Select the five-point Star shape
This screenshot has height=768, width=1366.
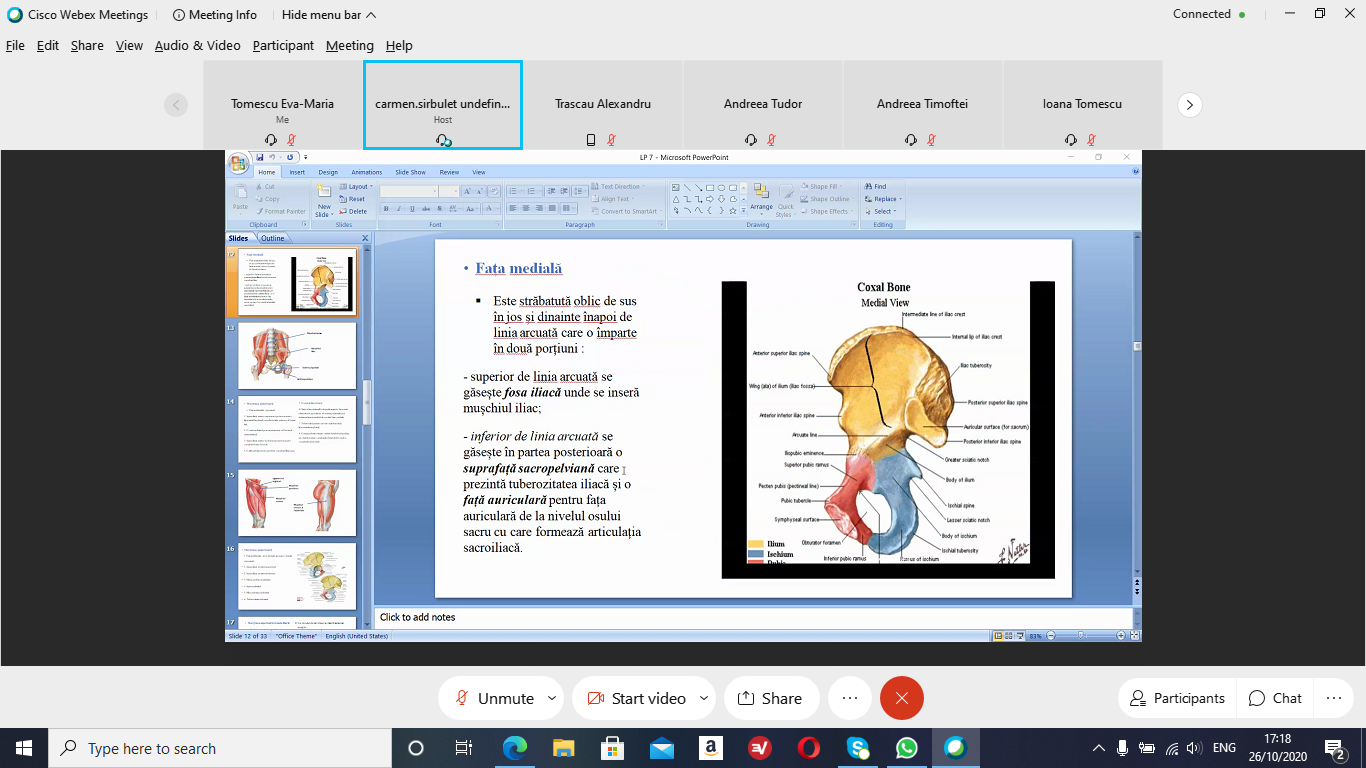pyautogui.click(x=734, y=211)
